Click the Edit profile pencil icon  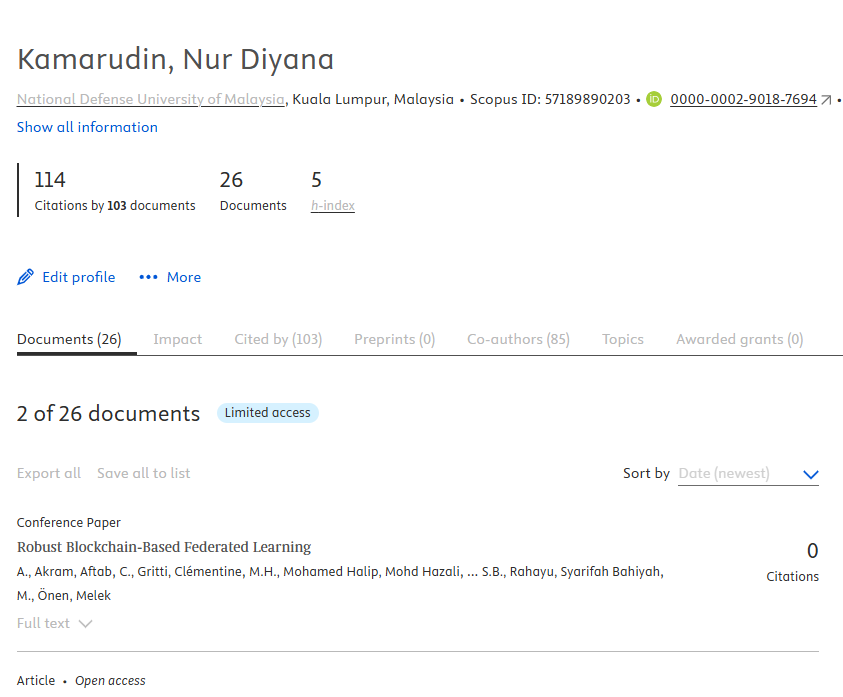pyautogui.click(x=25, y=277)
